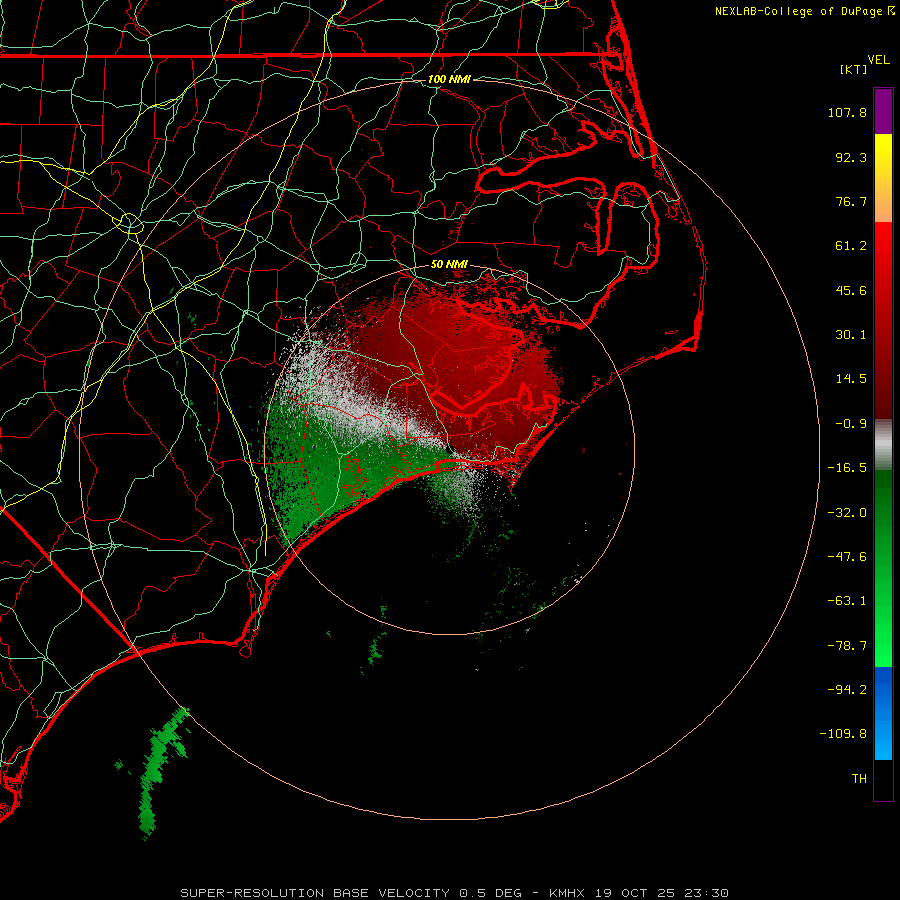900x900 pixels.
Task: Select the -47.6 legend value
Action: coord(847,557)
